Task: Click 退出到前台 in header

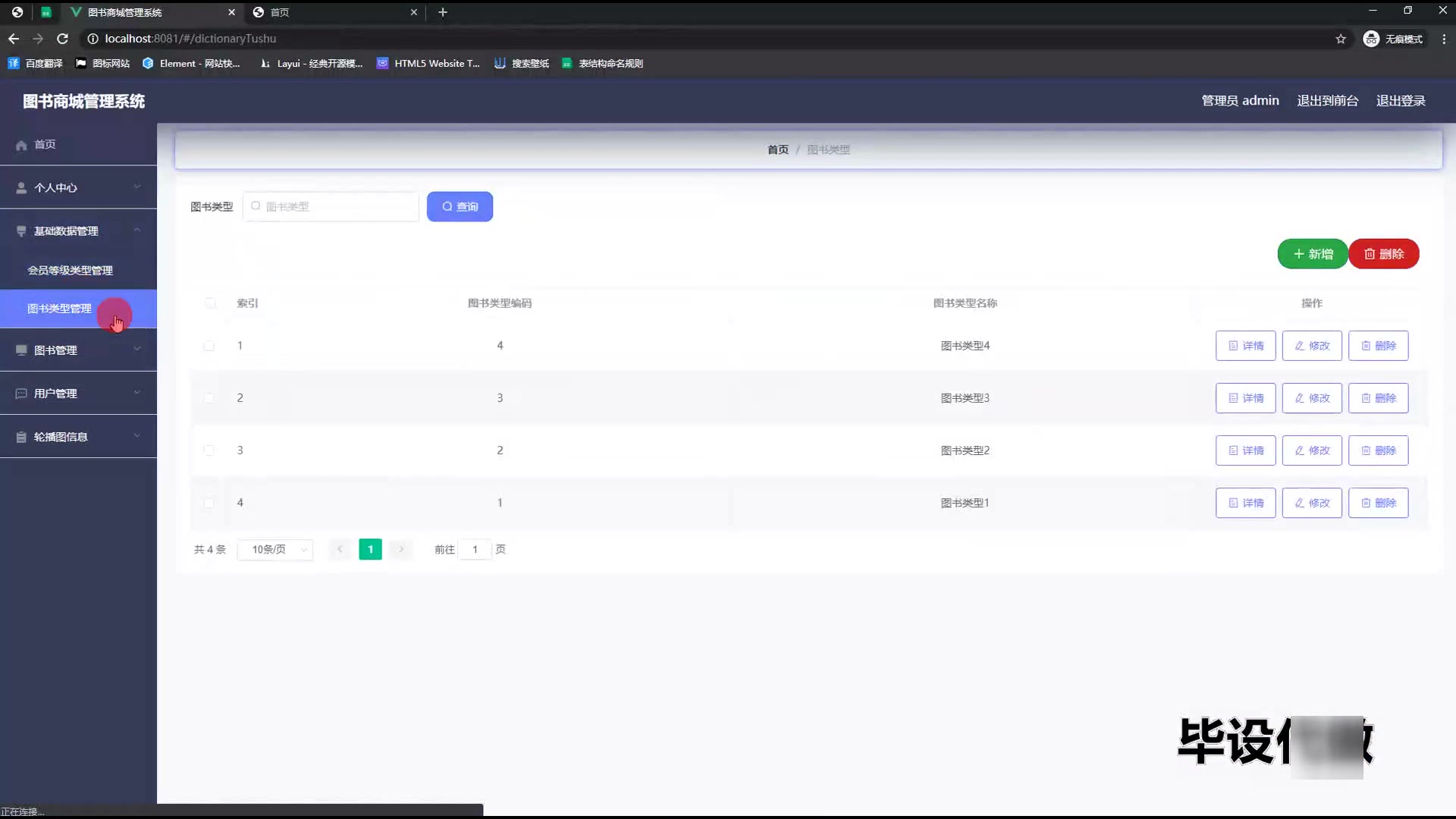Action: coord(1328,101)
